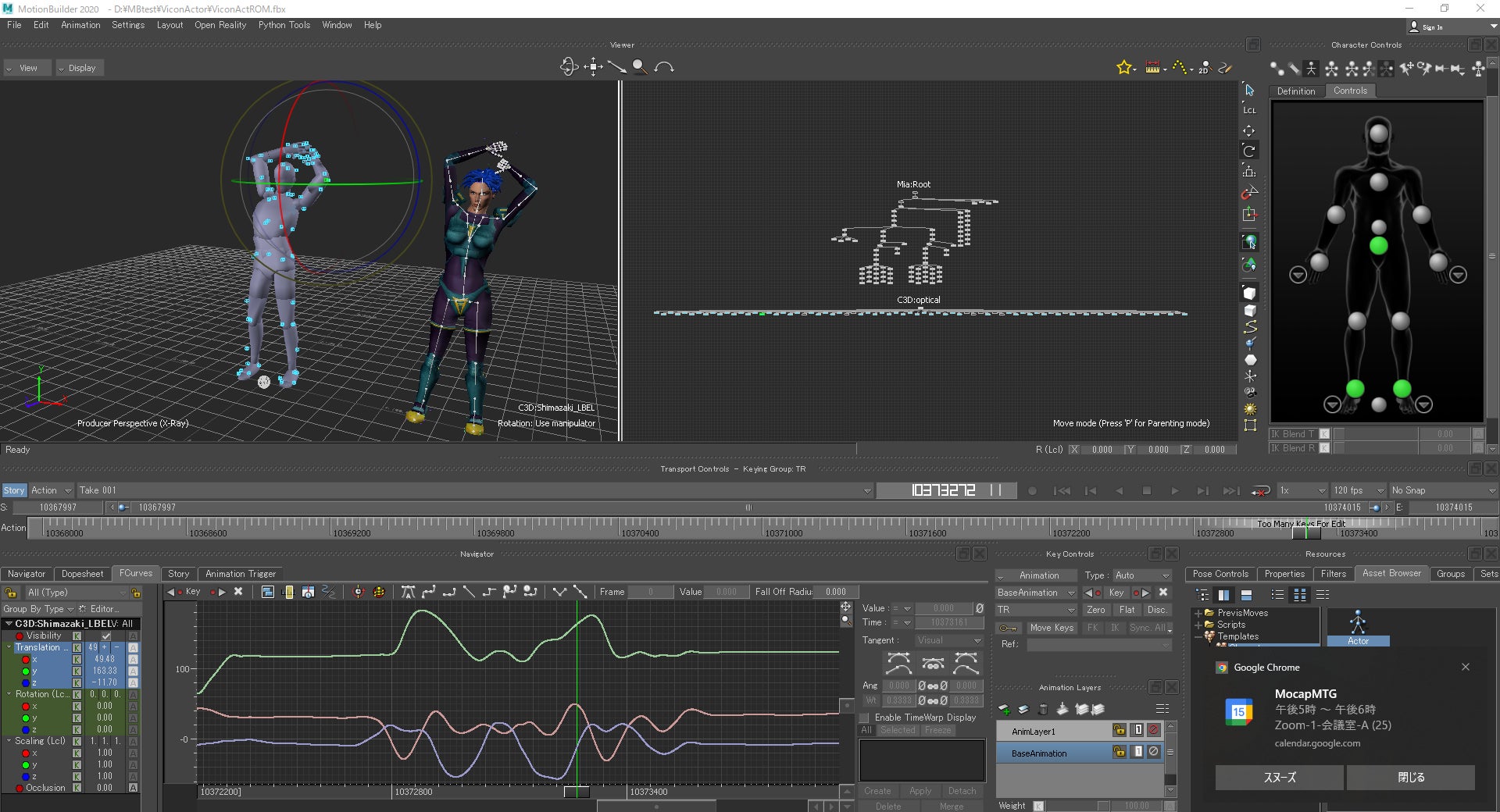Expand the PrevisMoves folder

[x=1198, y=613]
